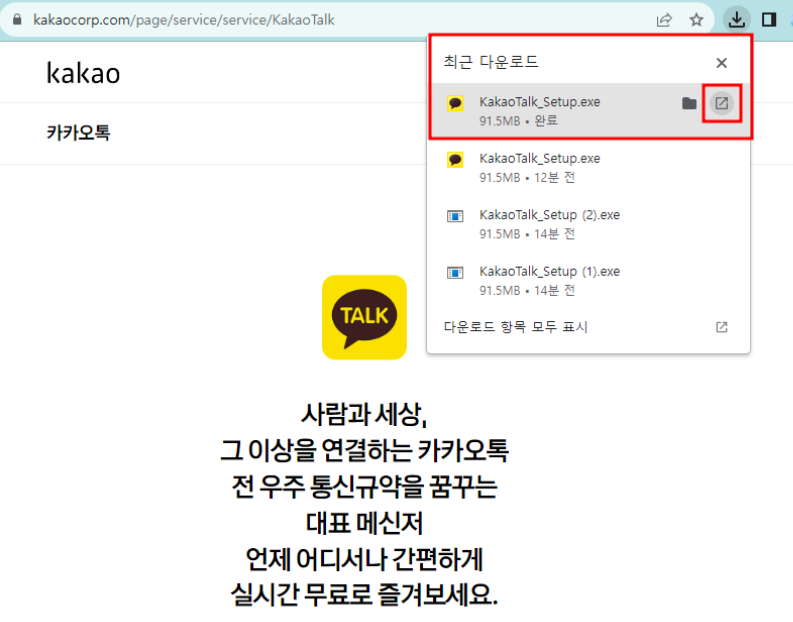Click the 최근 다운로드 popup title

[491, 62]
